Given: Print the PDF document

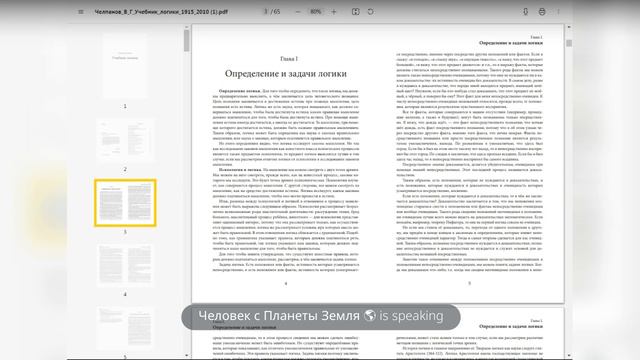Looking at the screenshot, I should tap(542, 12).
